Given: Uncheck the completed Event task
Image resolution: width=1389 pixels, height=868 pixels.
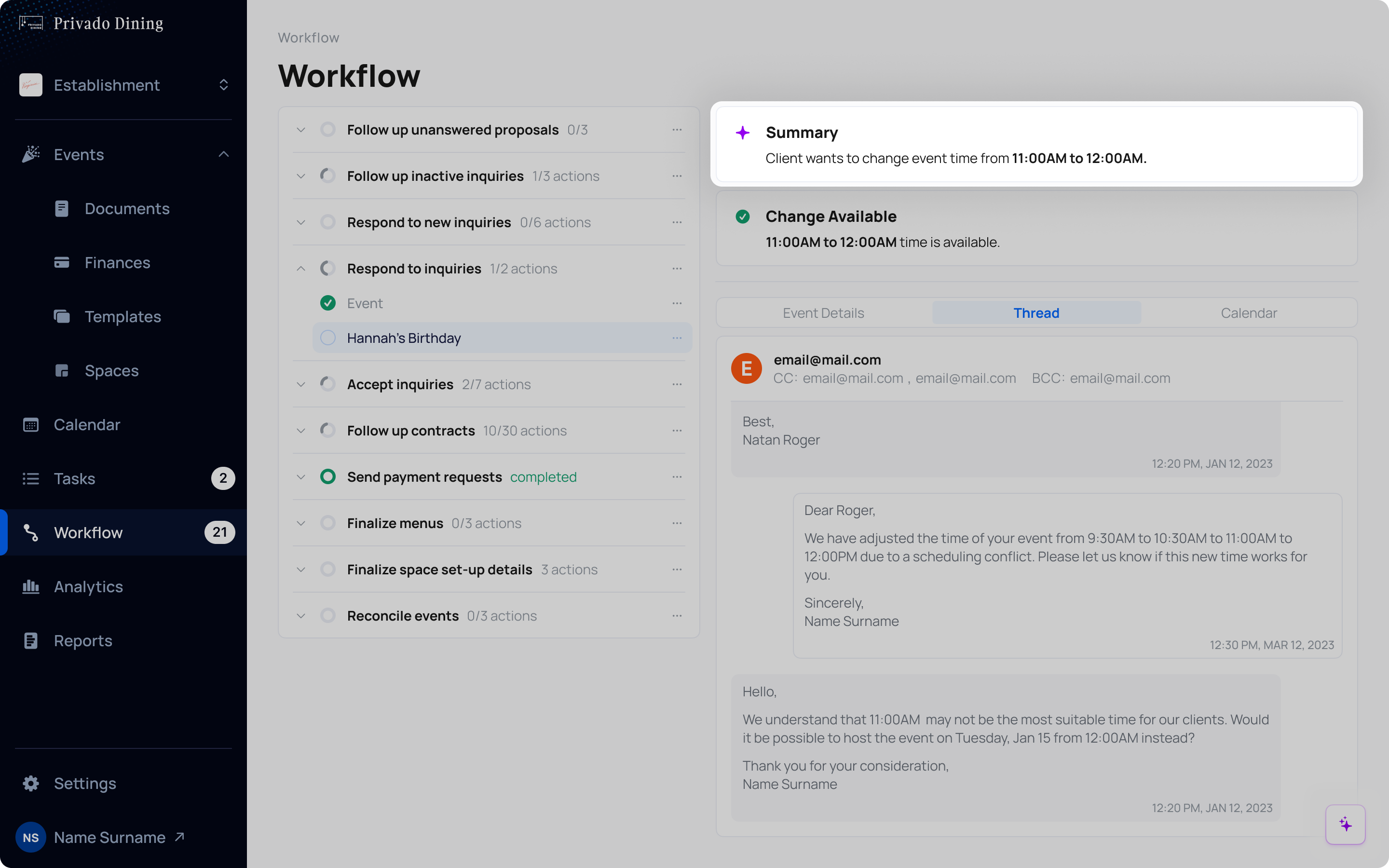Looking at the screenshot, I should 328,303.
